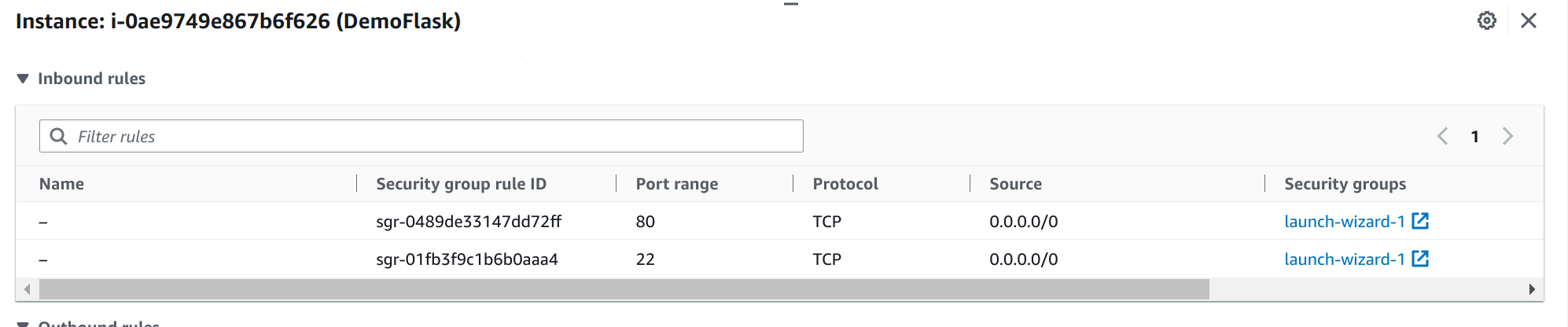Image resolution: width=1568 pixels, height=327 pixels.
Task: Click external link icon on port 22 row
Action: point(1420,259)
